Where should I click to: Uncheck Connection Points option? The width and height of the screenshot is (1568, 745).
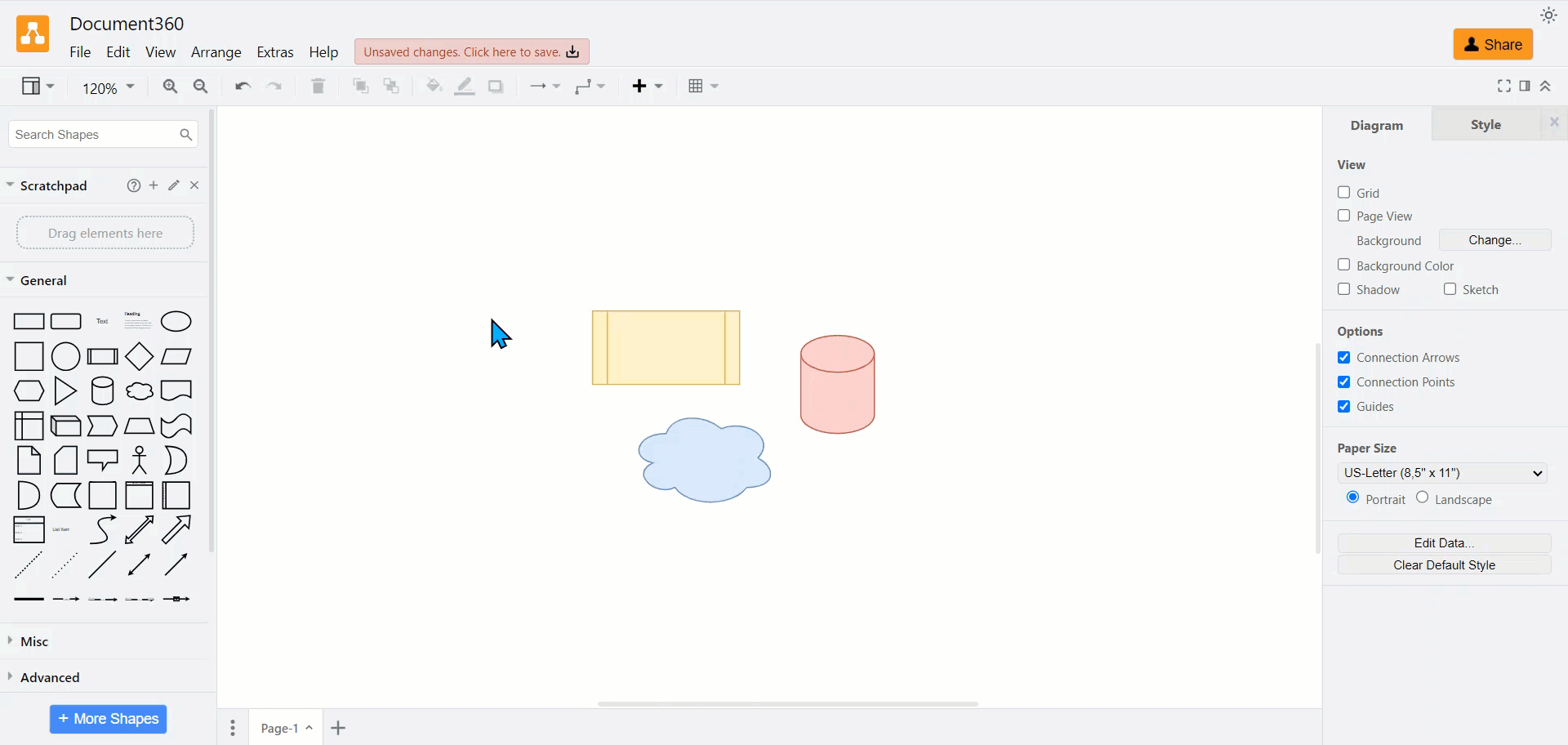click(1344, 382)
